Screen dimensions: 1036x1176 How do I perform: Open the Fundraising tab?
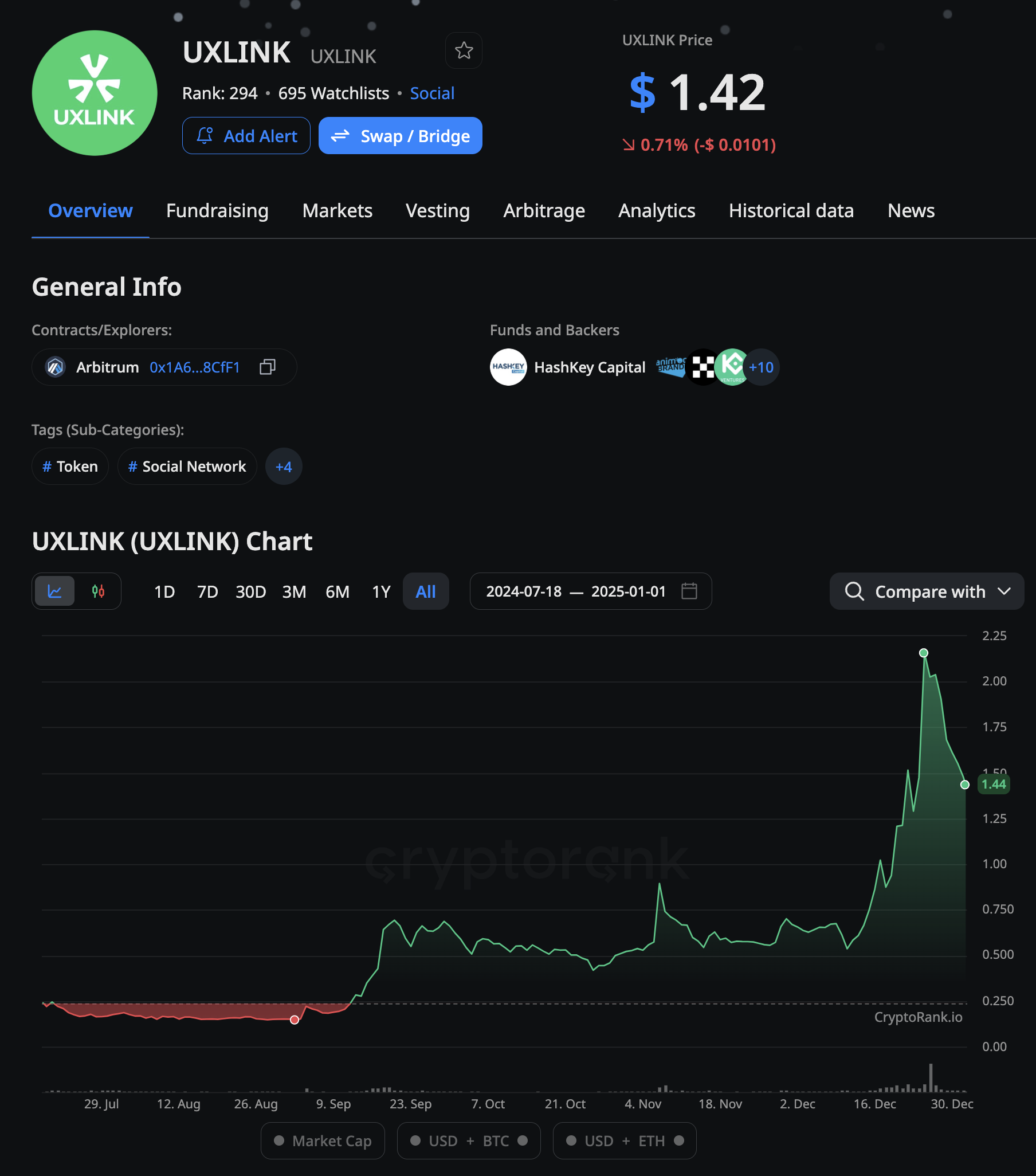[217, 210]
